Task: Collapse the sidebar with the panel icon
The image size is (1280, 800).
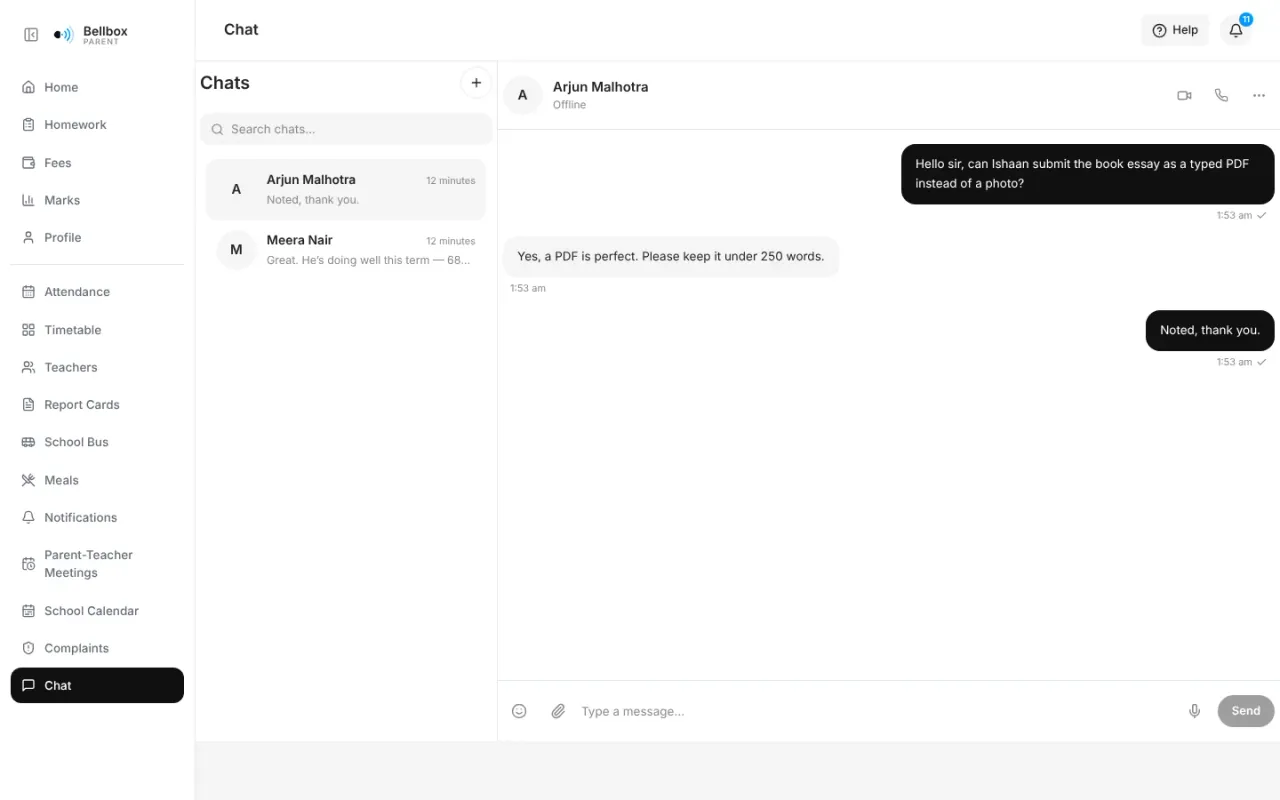Action: pyautogui.click(x=31, y=35)
